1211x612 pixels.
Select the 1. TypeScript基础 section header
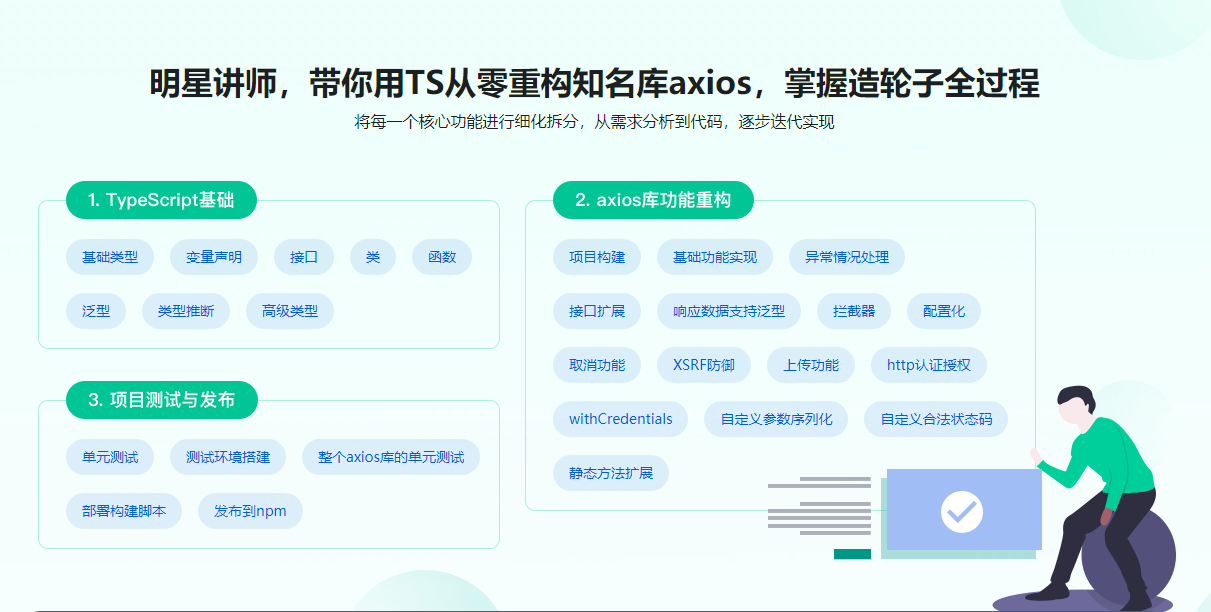[161, 200]
